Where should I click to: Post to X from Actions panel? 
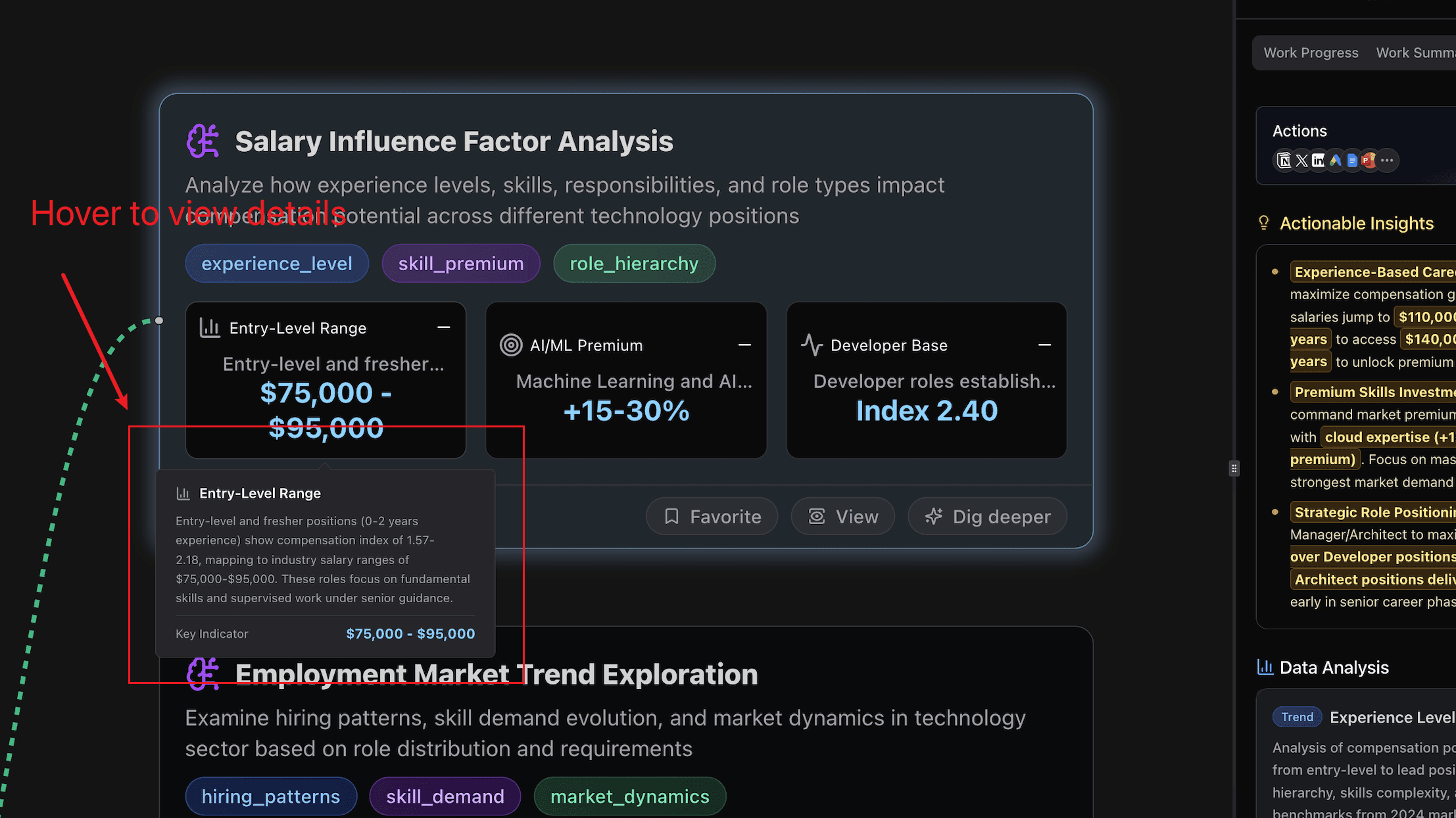(x=1302, y=160)
